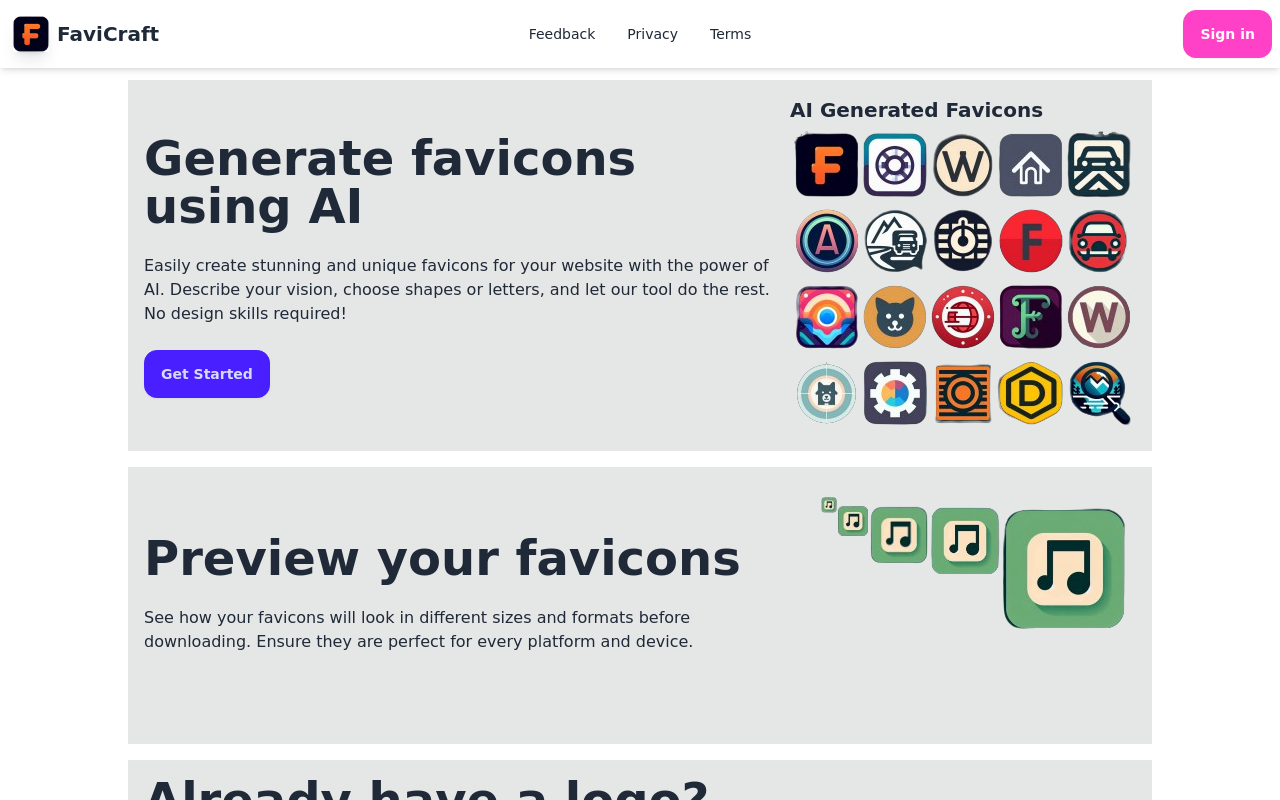Click the FaviCraft brand name text
This screenshot has height=800, width=1280.
coord(108,34)
